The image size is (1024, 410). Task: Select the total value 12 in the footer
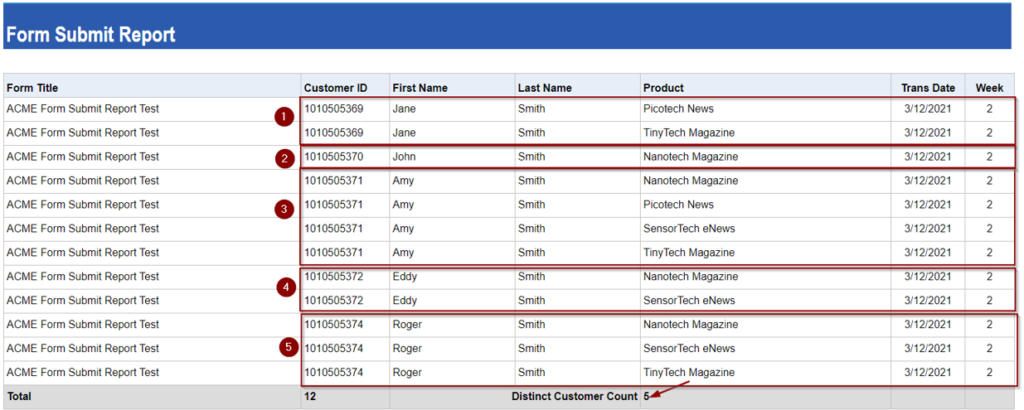(311, 397)
